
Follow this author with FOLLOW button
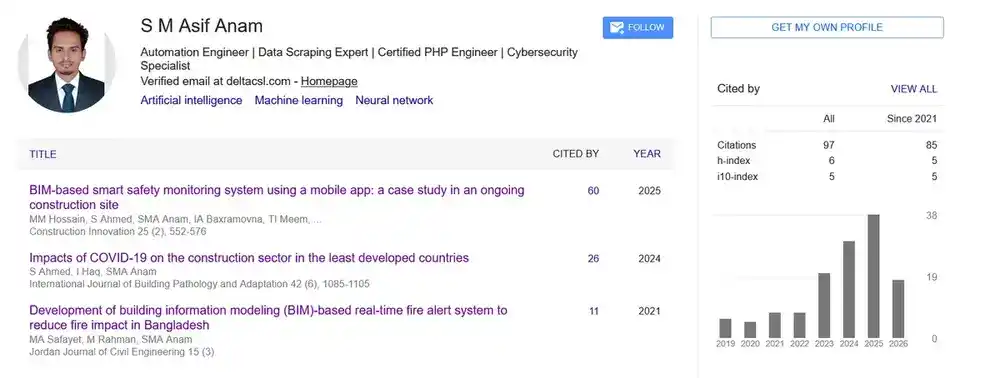pyautogui.click(x=638, y=27)
